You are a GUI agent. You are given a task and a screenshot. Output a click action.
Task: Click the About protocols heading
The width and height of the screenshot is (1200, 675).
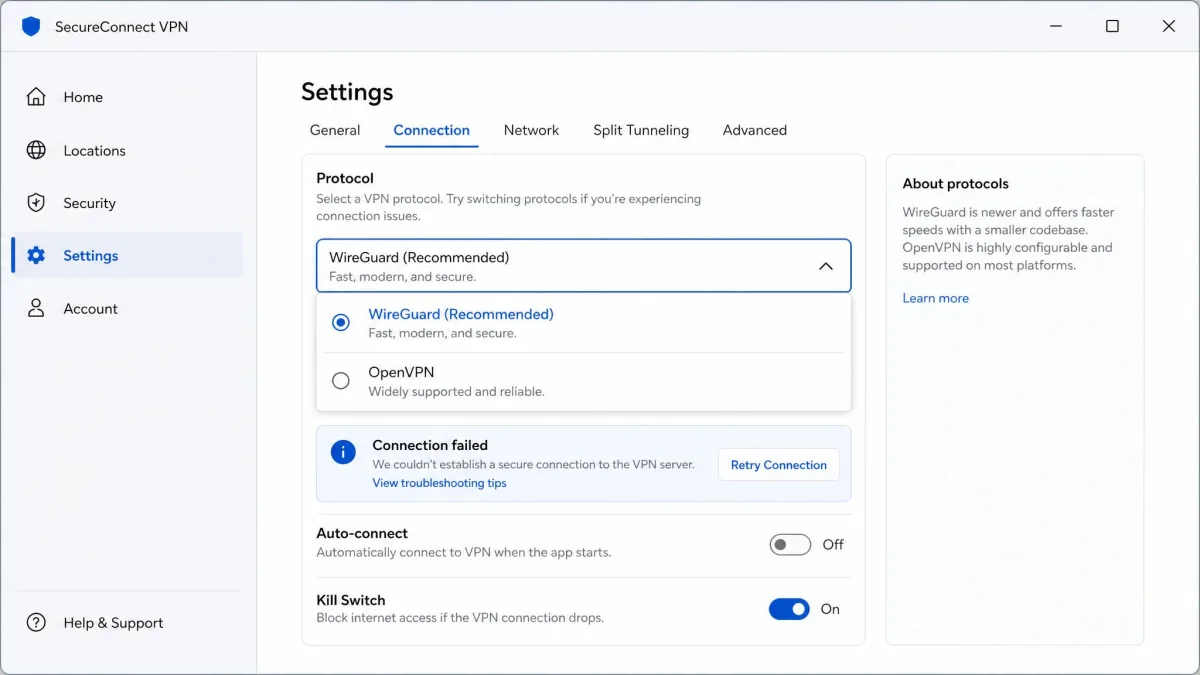pos(955,184)
